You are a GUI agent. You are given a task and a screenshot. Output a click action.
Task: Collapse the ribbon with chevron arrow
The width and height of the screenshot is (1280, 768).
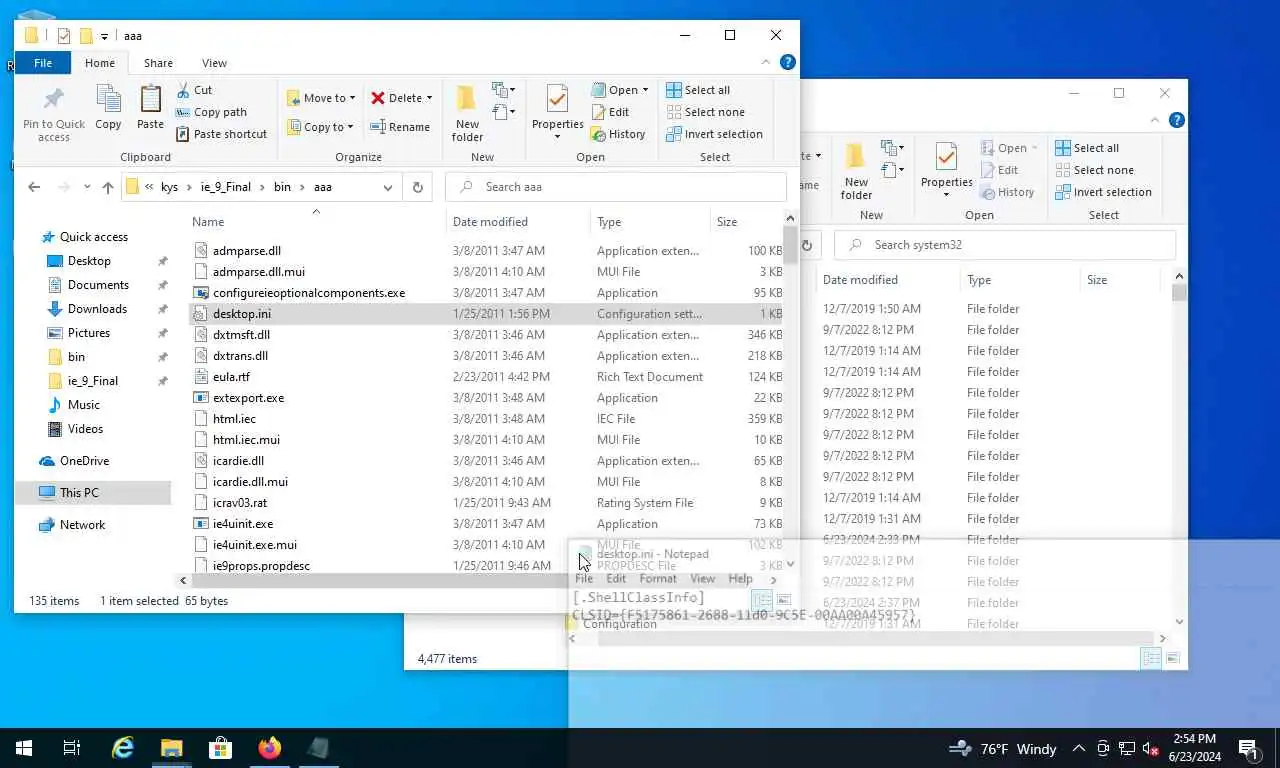point(768,62)
